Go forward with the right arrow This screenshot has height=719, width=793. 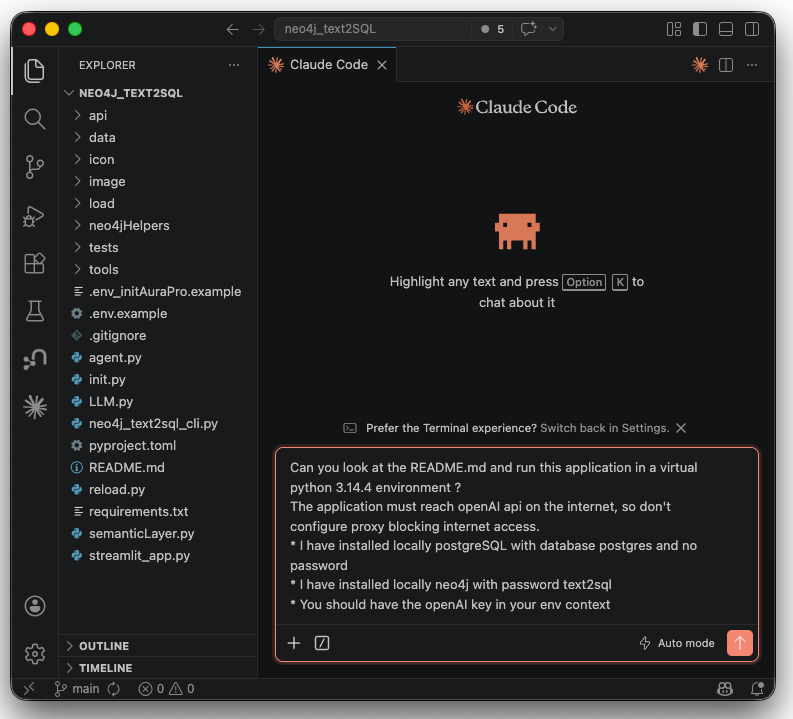(259, 29)
